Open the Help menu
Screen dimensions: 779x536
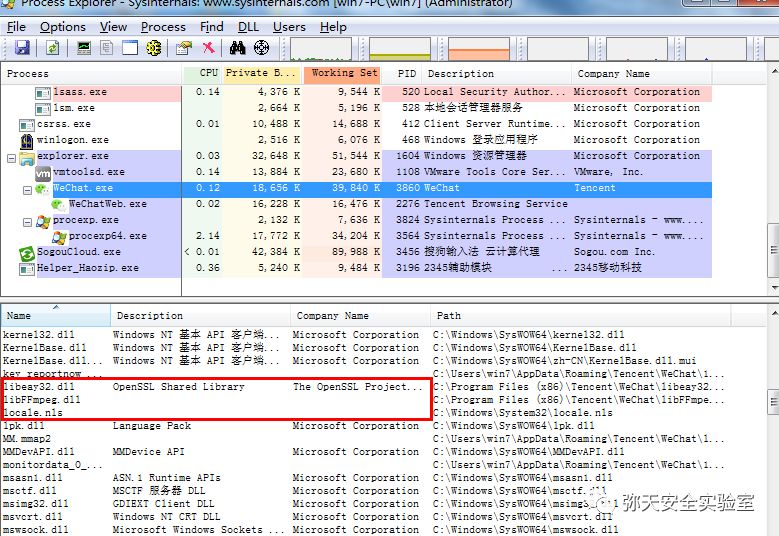[333, 27]
